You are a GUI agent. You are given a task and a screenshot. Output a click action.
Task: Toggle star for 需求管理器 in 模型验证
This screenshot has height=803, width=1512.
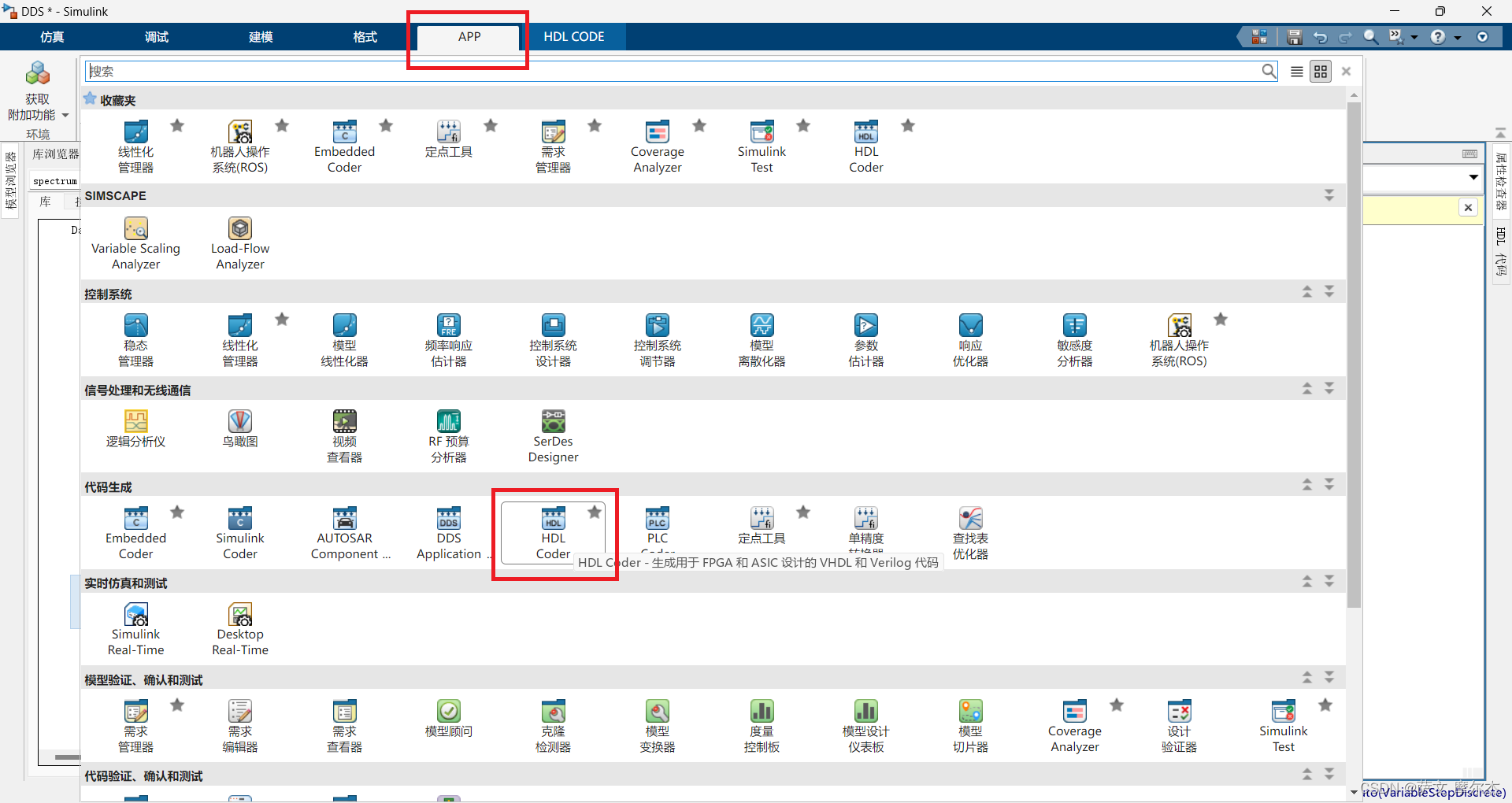point(177,705)
